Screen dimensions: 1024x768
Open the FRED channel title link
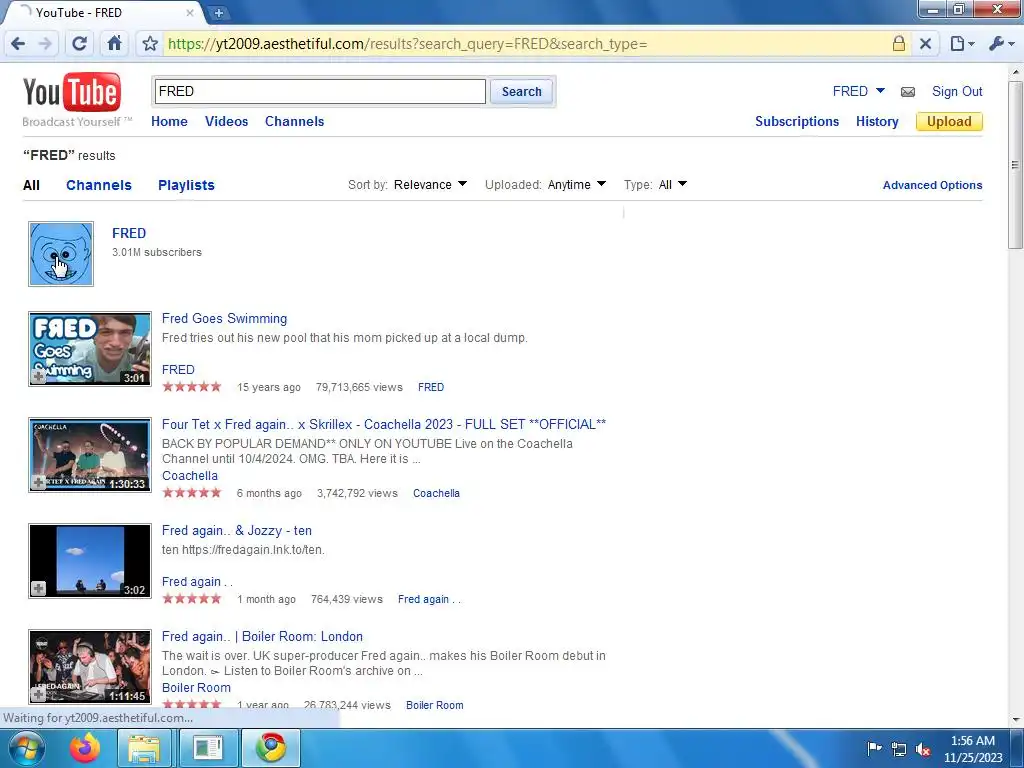pos(129,233)
